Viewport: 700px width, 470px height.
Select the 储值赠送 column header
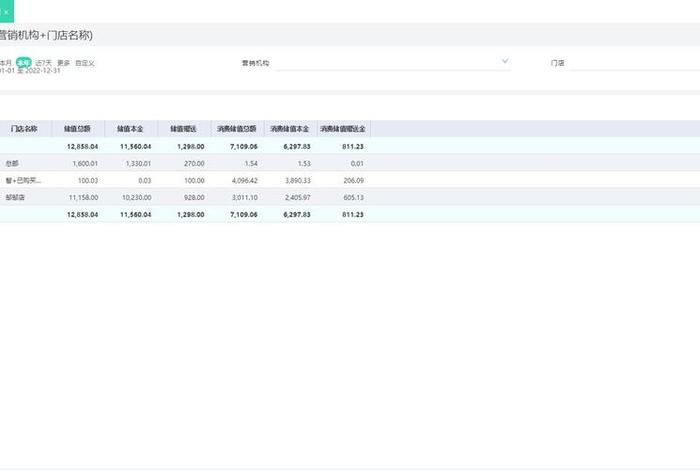click(183, 129)
